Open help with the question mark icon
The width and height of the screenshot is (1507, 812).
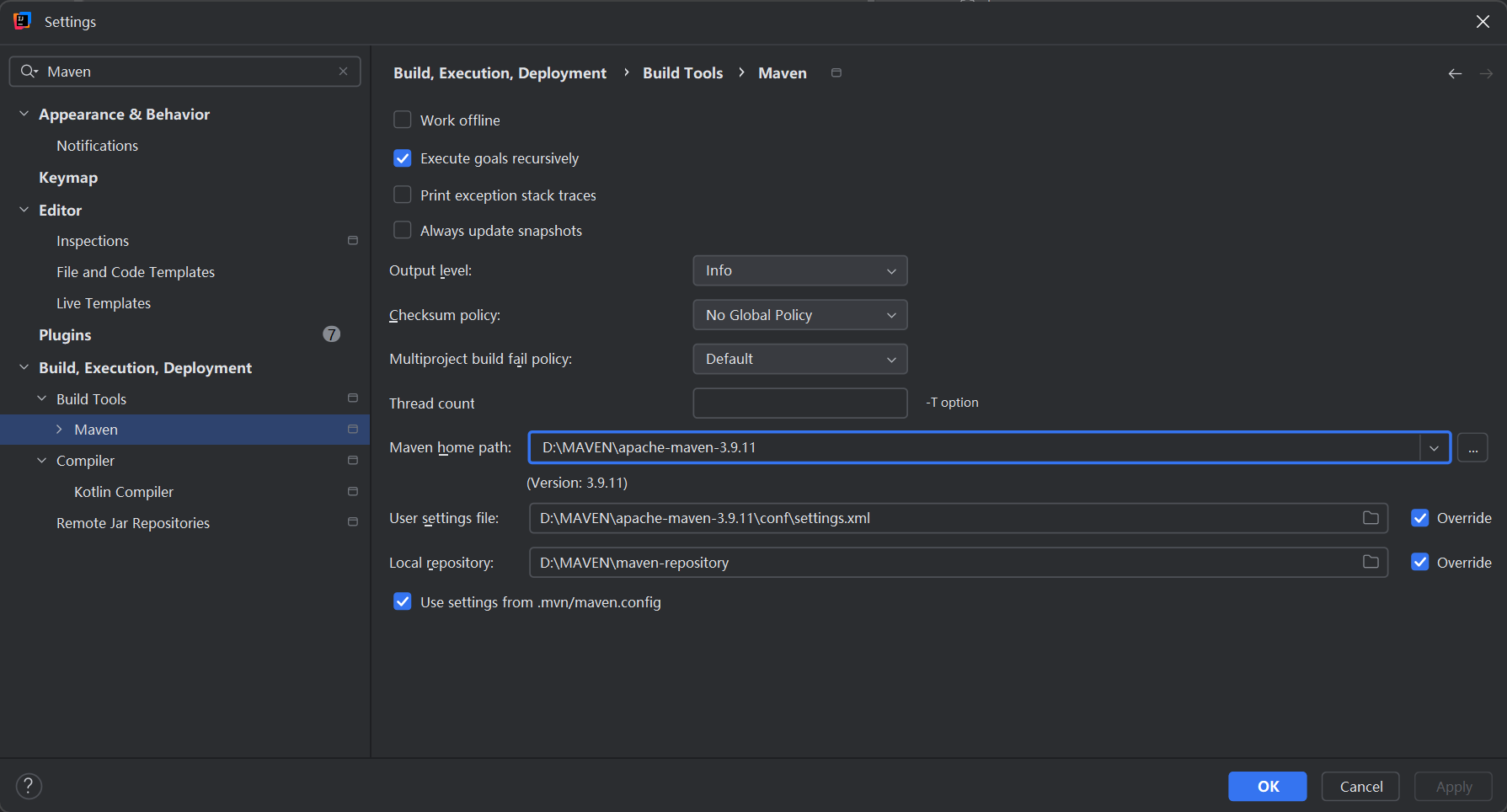point(29,786)
